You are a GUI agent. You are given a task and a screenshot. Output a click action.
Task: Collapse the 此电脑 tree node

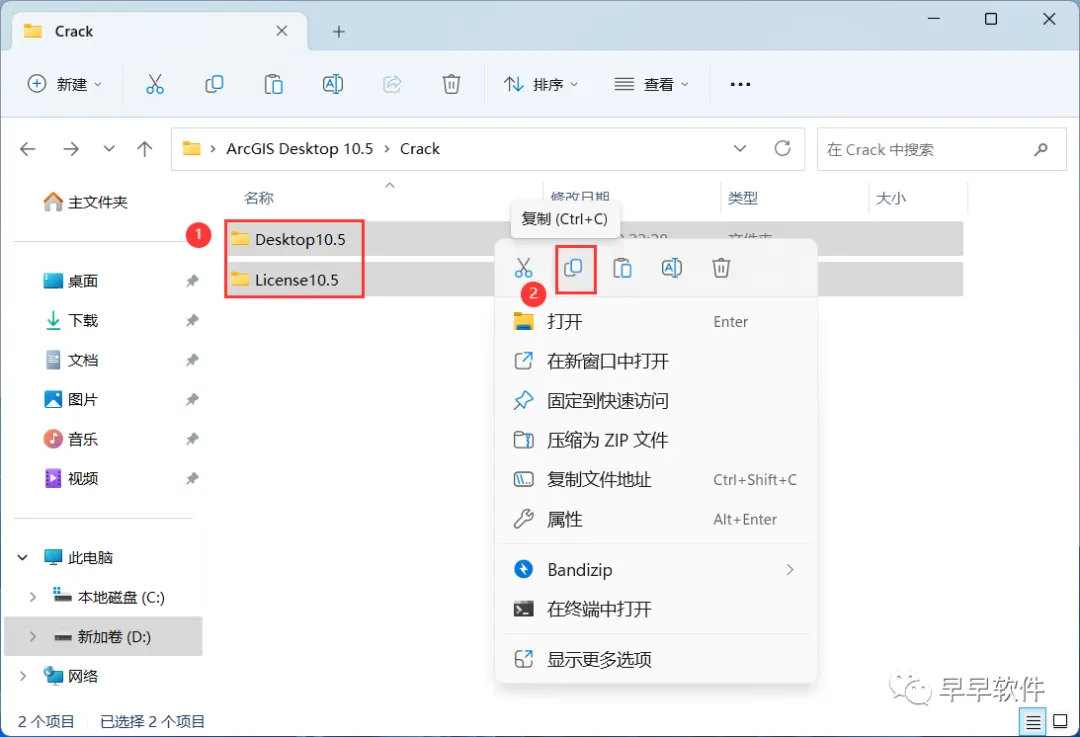(x=23, y=557)
